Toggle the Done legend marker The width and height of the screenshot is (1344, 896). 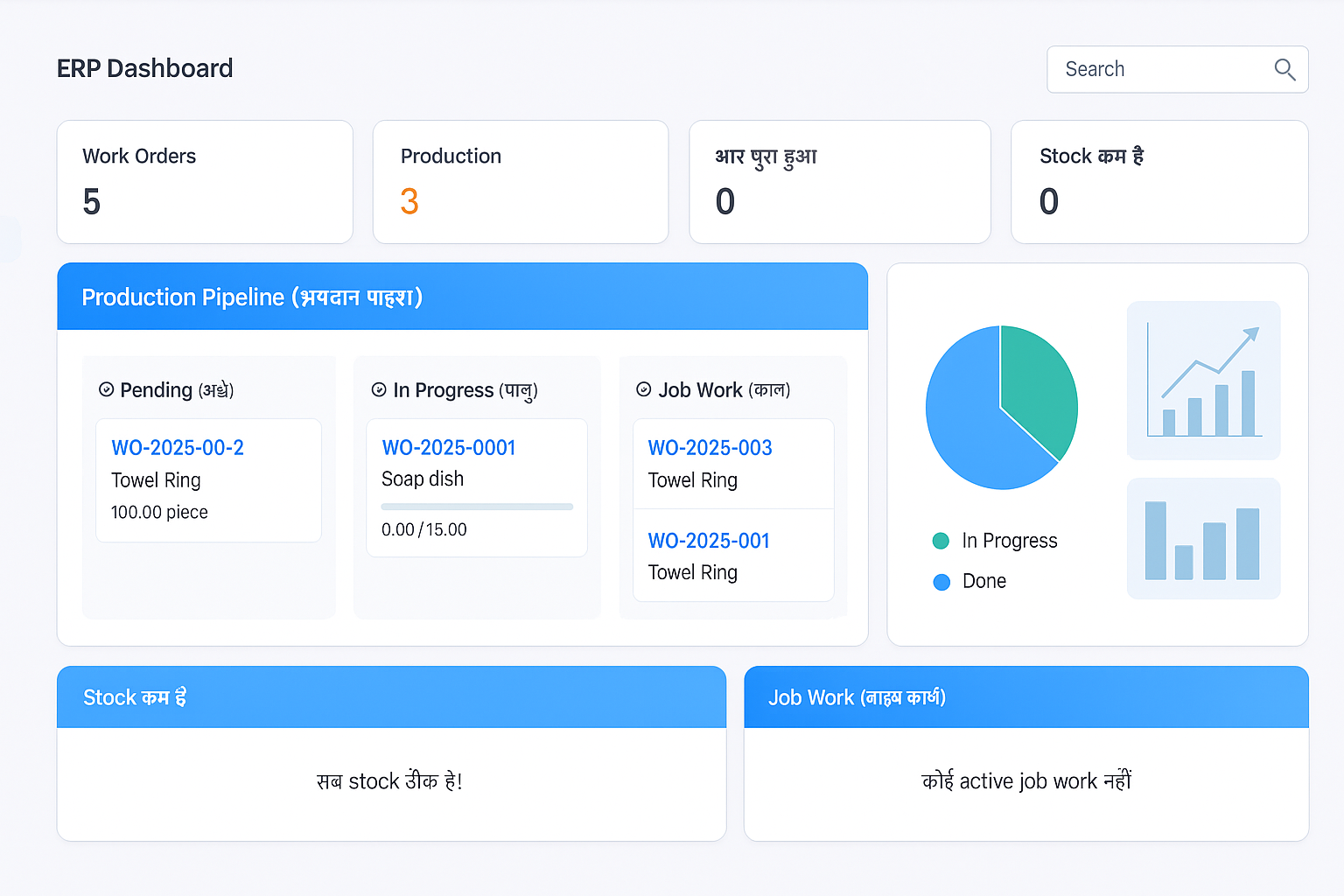point(941,581)
